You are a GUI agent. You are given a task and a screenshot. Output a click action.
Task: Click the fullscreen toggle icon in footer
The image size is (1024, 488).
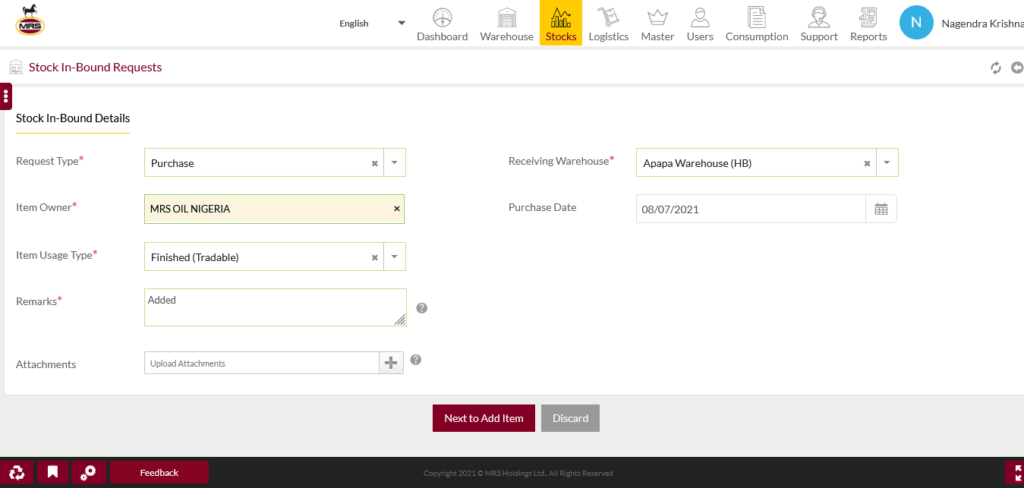point(1015,472)
